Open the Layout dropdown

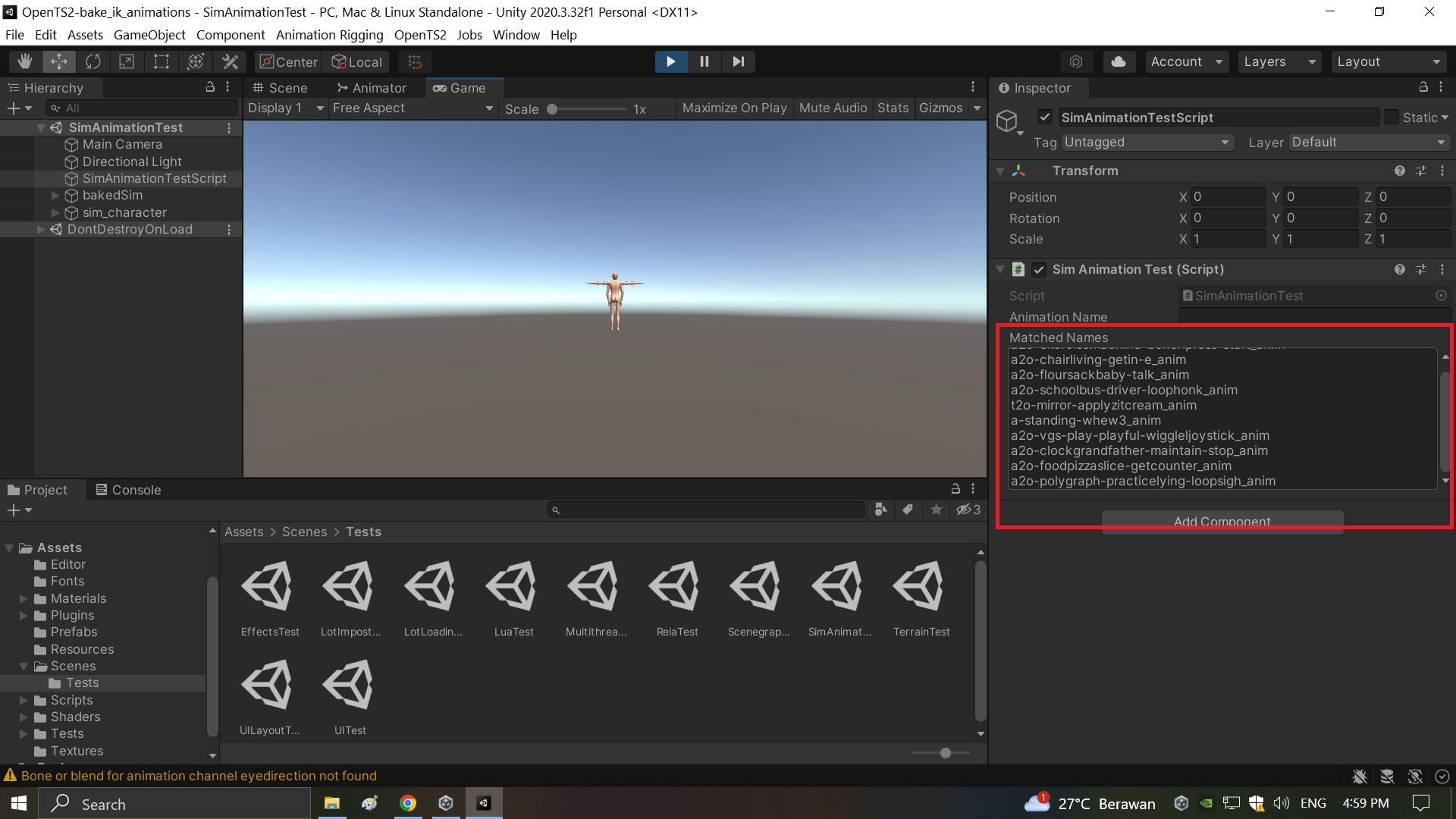coord(1389,61)
